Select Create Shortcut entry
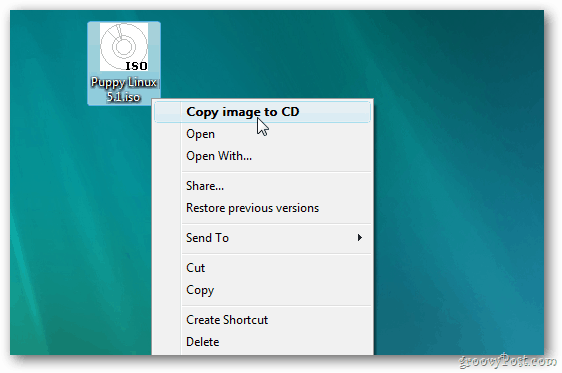 click(x=263, y=320)
